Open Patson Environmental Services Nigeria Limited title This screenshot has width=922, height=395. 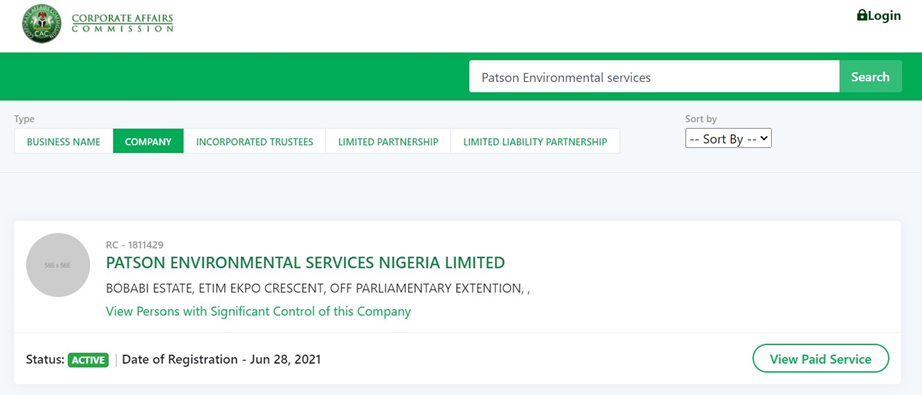click(x=305, y=263)
